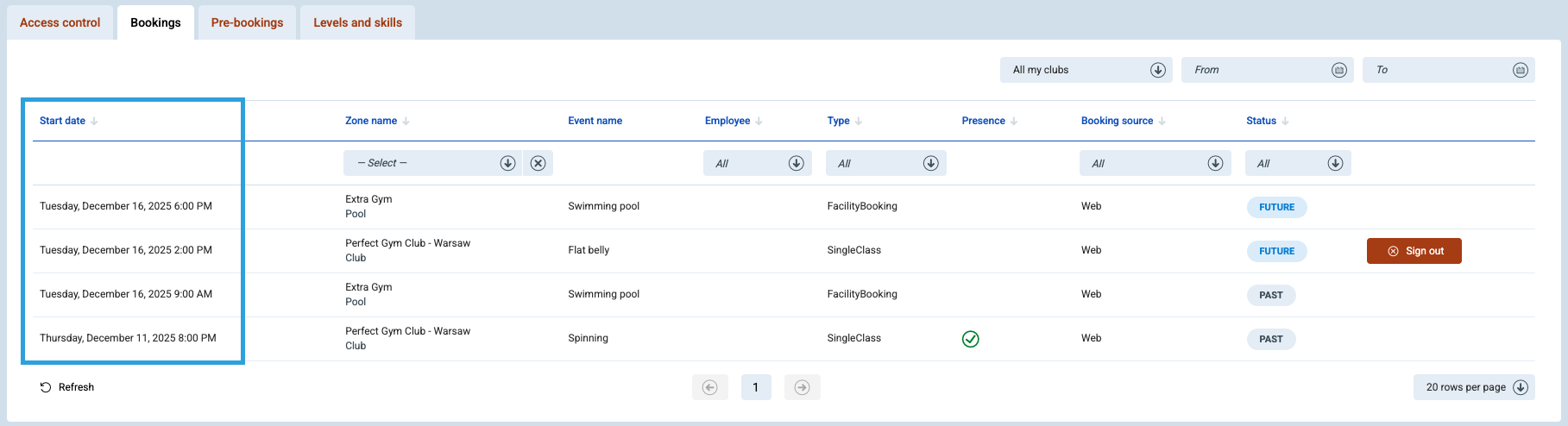Clear the Zone name filter with X icon

pos(538,163)
